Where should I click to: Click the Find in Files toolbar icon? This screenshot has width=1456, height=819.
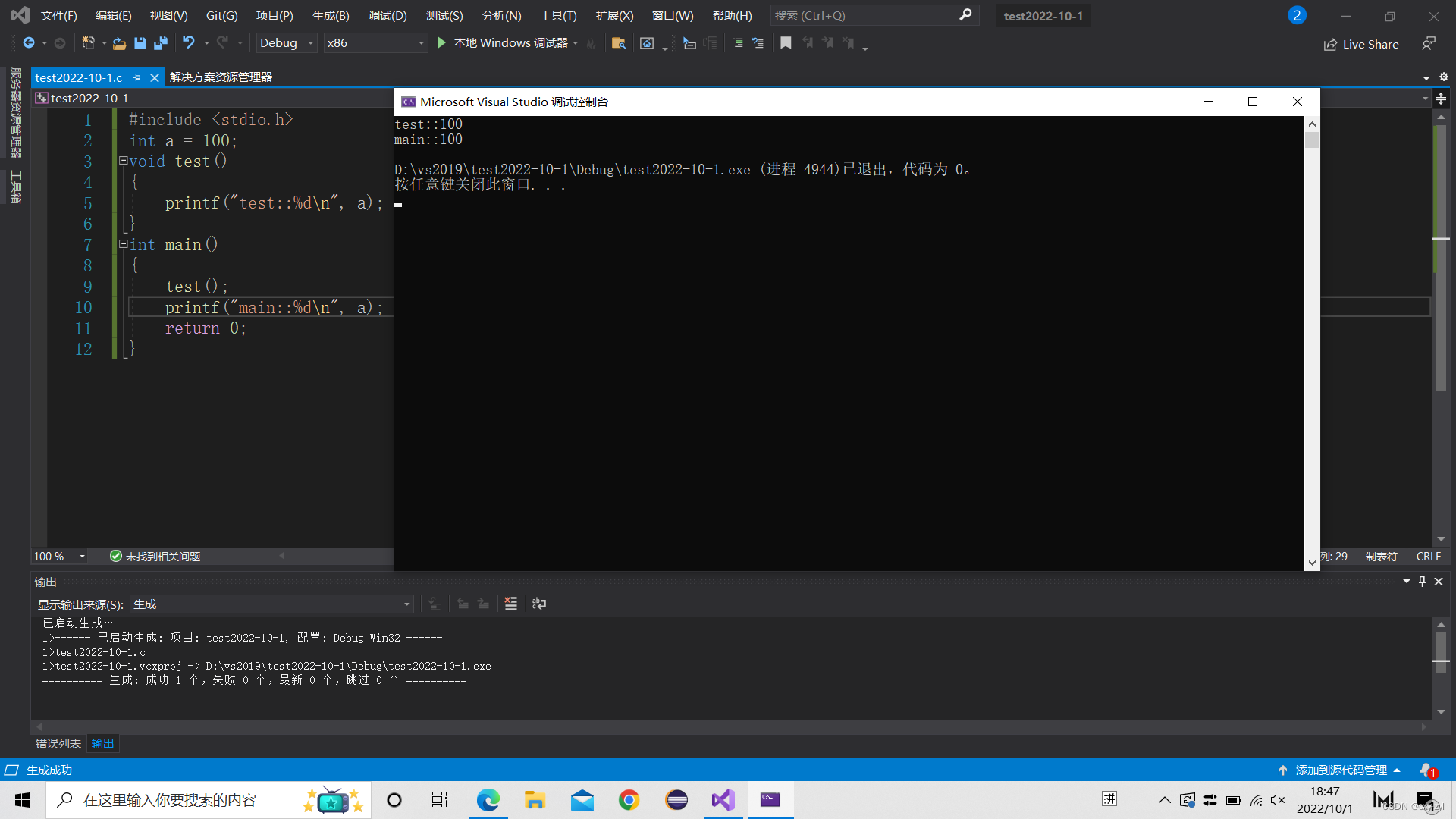(x=618, y=43)
